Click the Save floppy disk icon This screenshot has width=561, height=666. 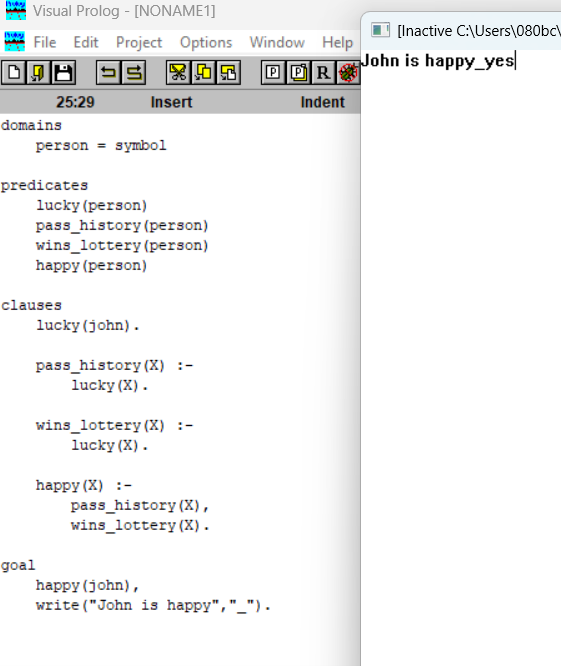pyautogui.click(x=63, y=73)
